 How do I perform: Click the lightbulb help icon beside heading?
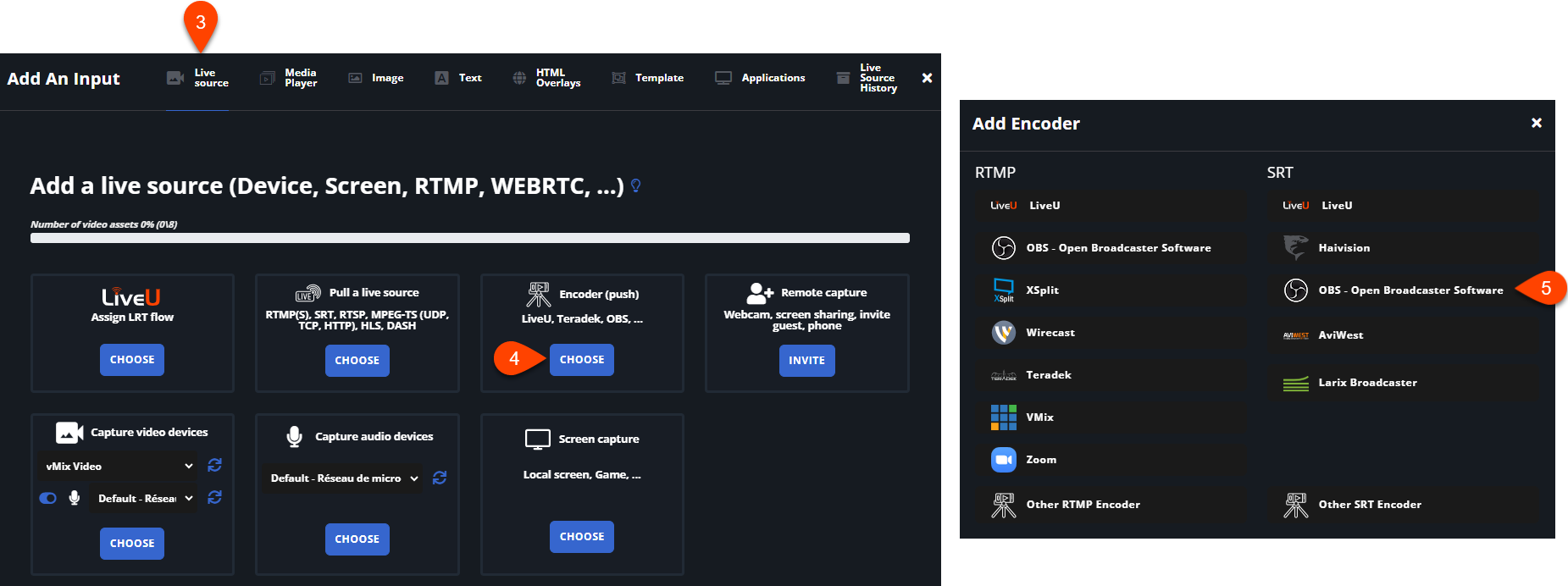pyautogui.click(x=636, y=185)
